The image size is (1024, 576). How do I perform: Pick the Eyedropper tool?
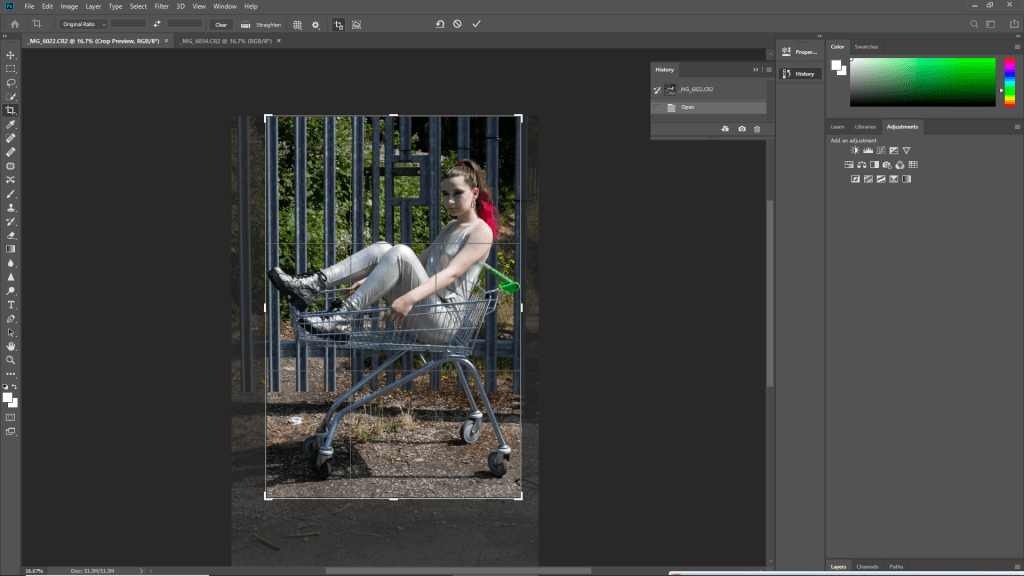(x=11, y=124)
